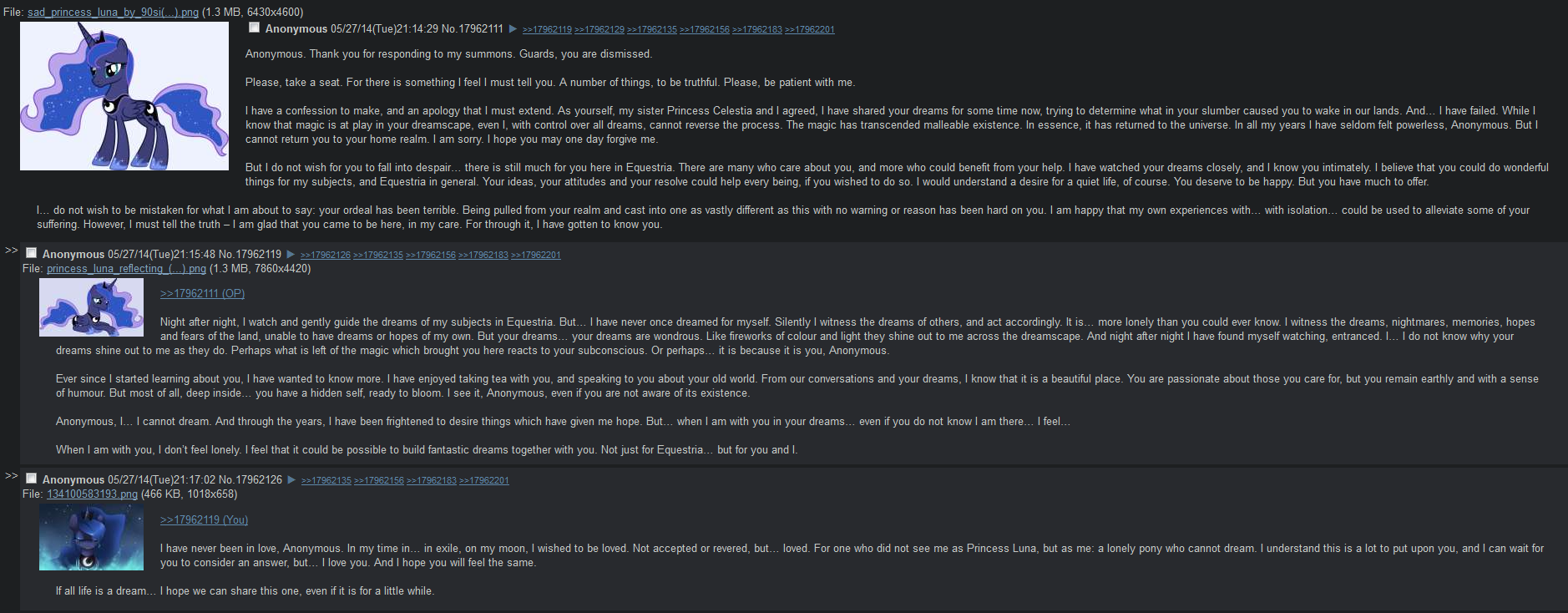This screenshot has height=613, width=1568.
Task: Hide reply 17962119 using its >> icon
Action: coord(11,251)
